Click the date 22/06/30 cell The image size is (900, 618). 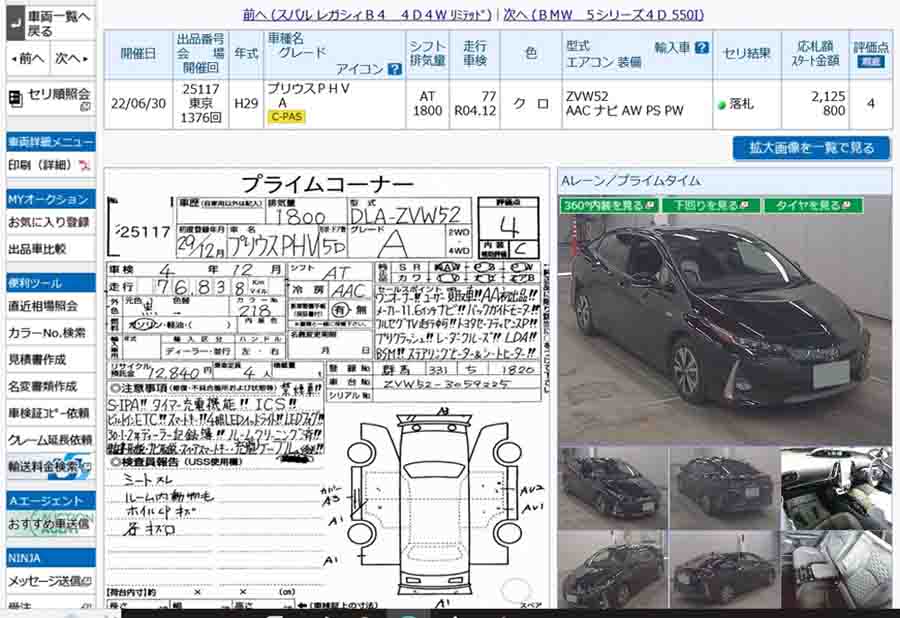pyautogui.click(x=138, y=104)
